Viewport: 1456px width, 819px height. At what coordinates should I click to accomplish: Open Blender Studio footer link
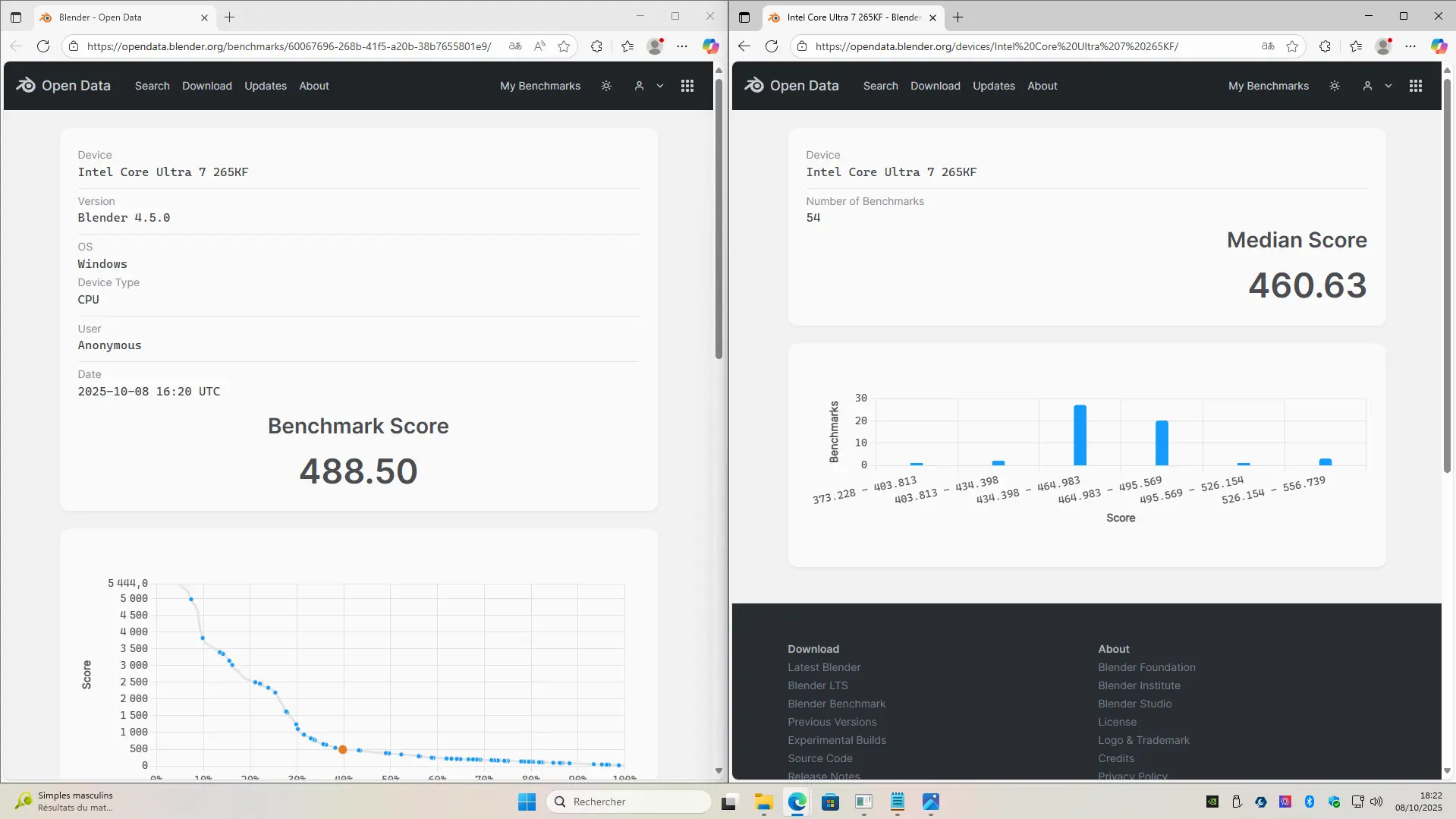(1134, 704)
